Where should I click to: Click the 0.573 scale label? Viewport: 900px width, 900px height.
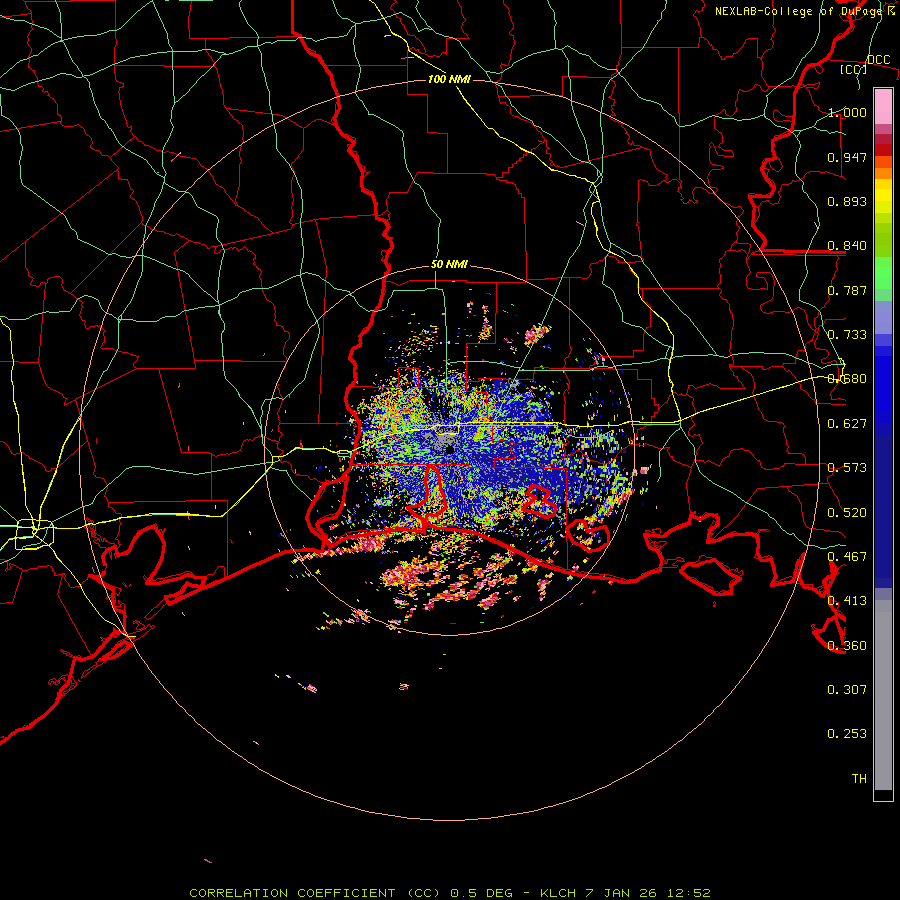tap(847, 468)
